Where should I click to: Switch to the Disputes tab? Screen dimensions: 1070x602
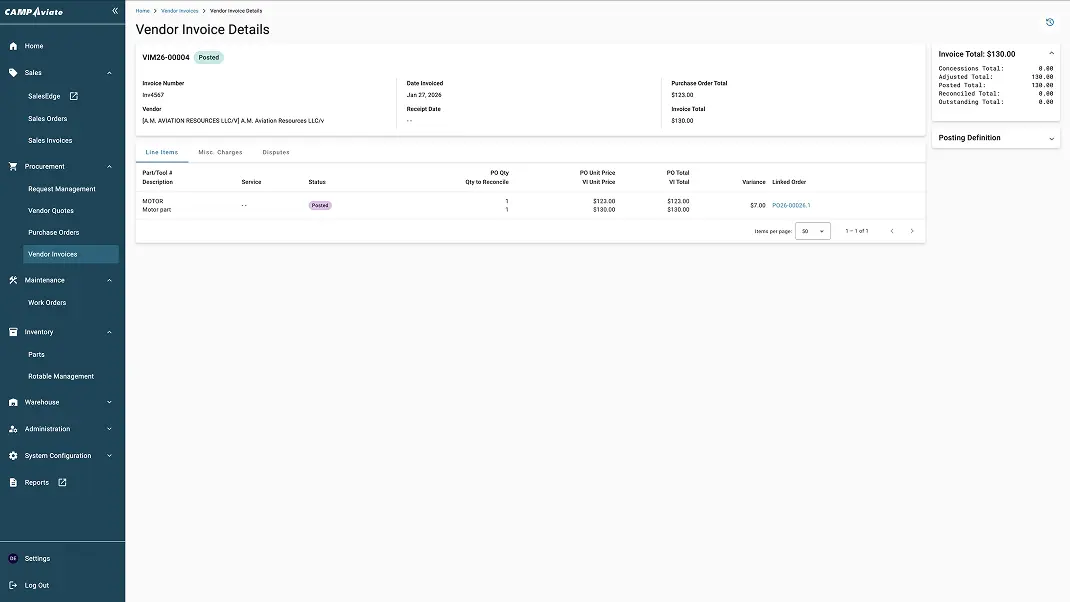(276, 152)
